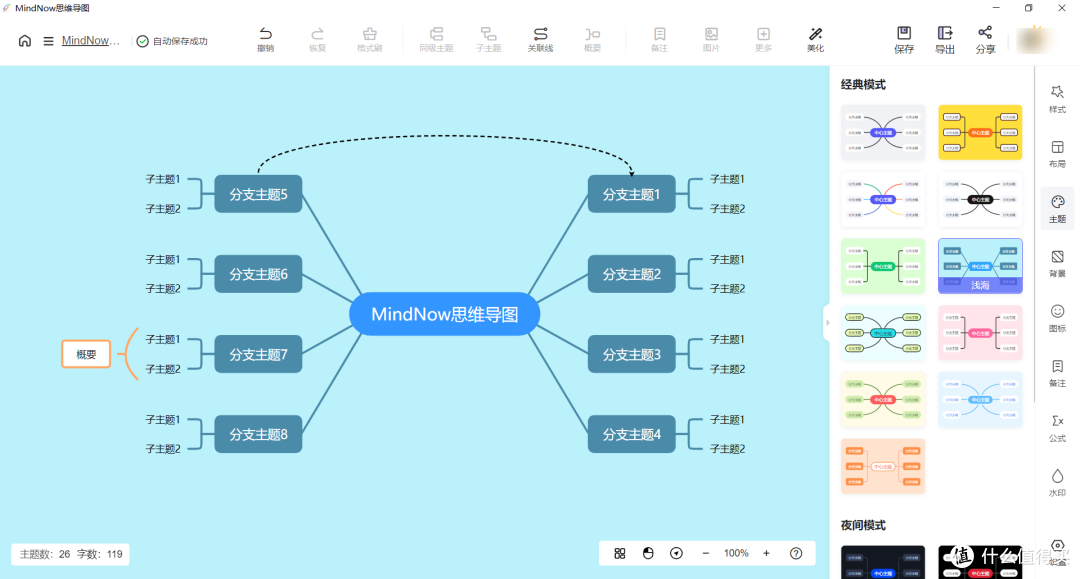Select the central MindNow思维导图 node
This screenshot has width=1080, height=579.
[x=444, y=314]
